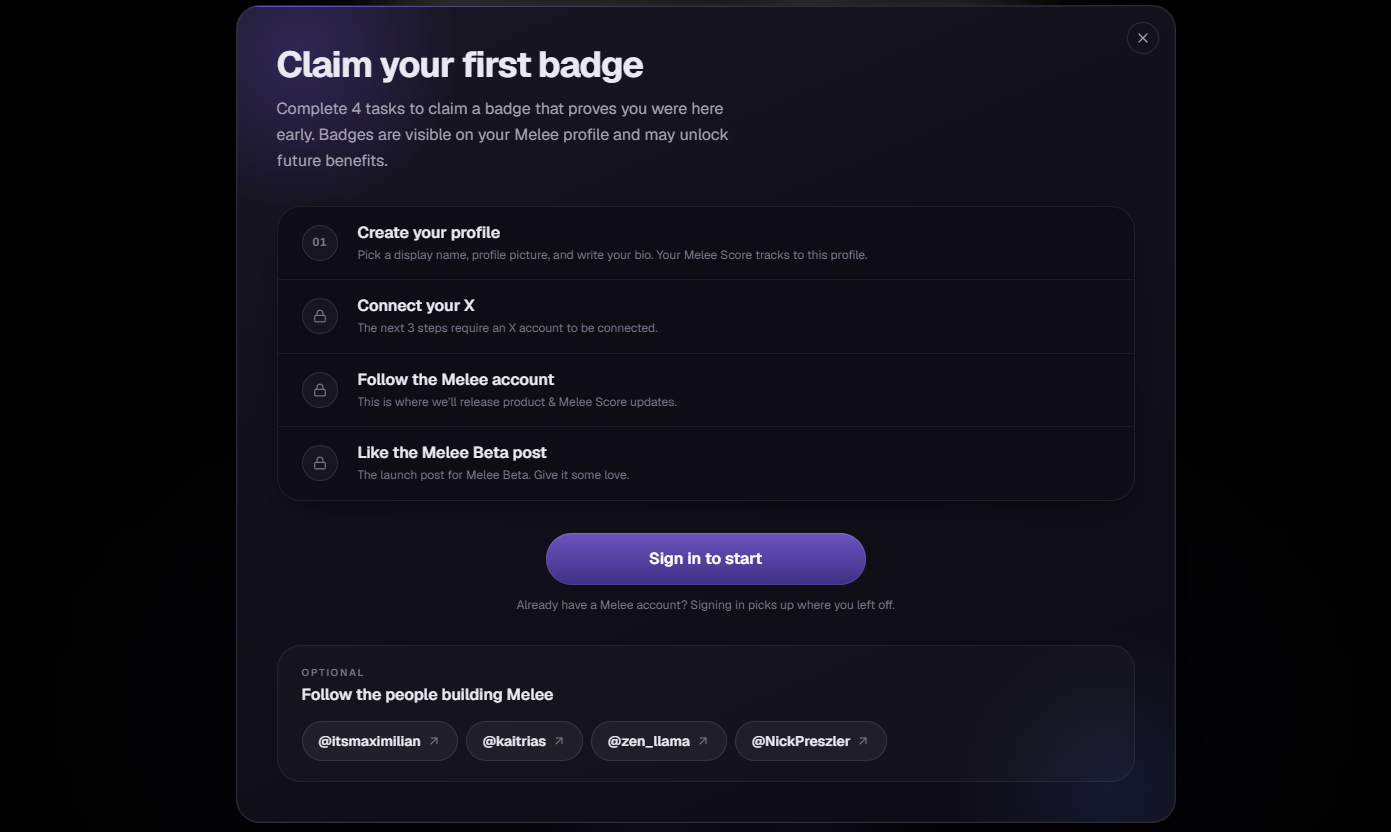Close the badge dialog with the X button

[x=1143, y=38]
